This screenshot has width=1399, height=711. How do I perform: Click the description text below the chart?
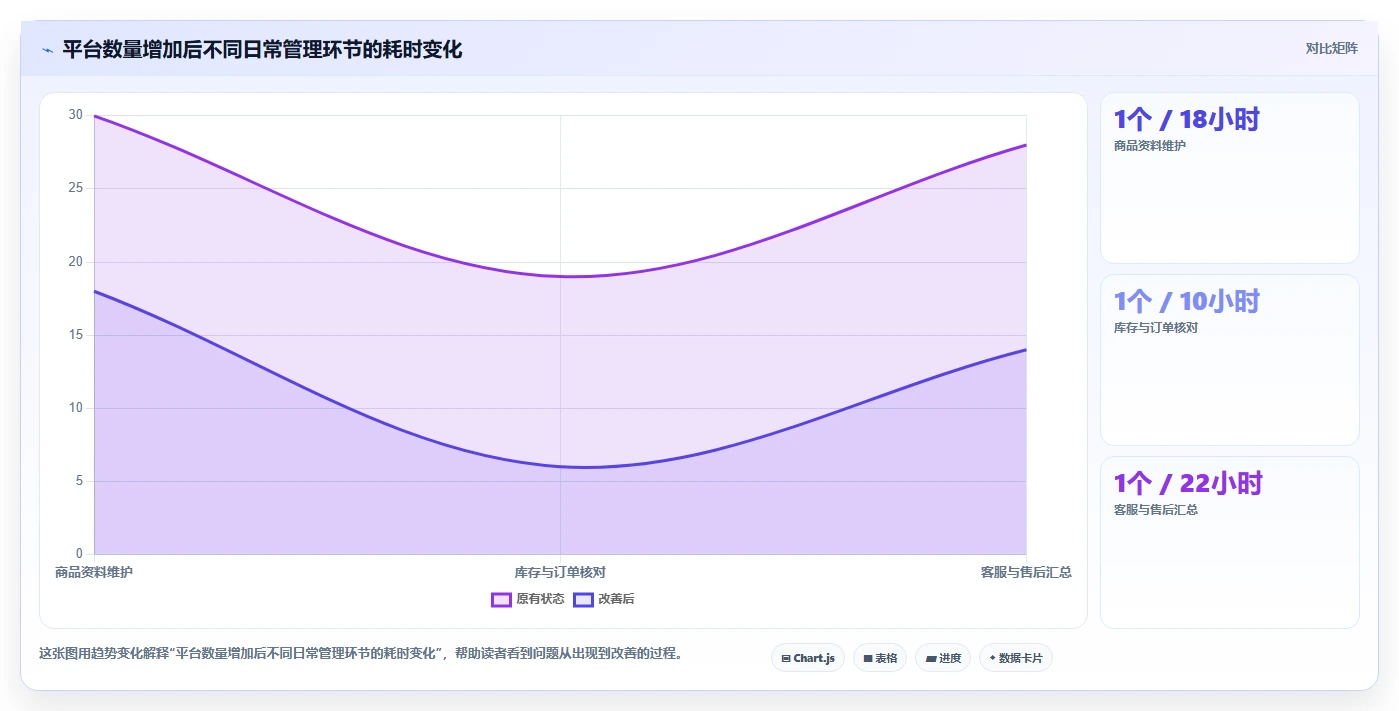pos(361,654)
